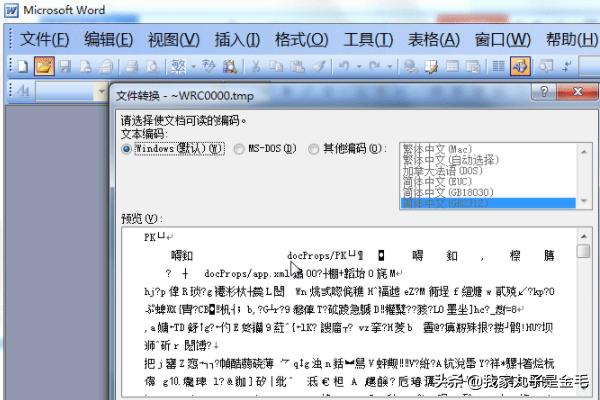The image size is (600, 400).
Task: Click the Format Painter brush icon
Action: click(316, 66)
